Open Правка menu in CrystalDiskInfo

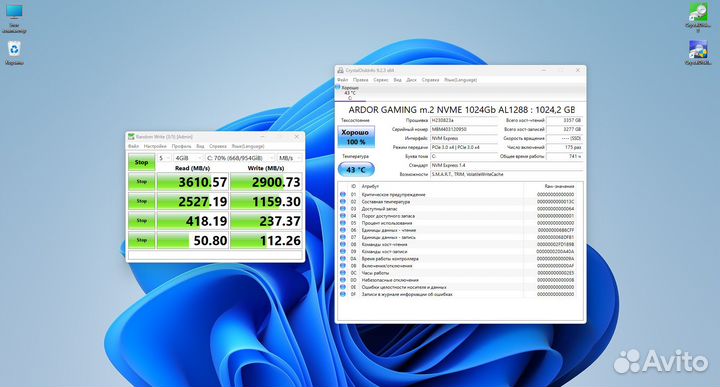[360, 80]
